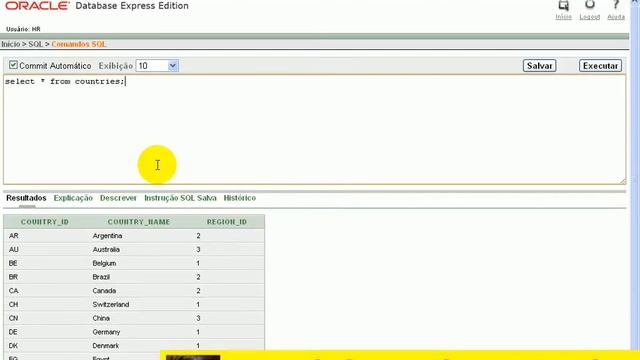Open the Ajuda help icon
The height and width of the screenshot is (360, 640).
click(x=616, y=6)
